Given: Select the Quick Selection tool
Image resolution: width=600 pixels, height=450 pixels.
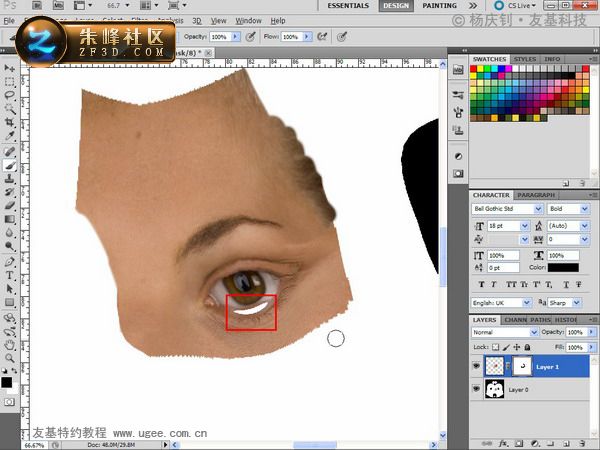Looking at the screenshot, I should click(10, 109).
